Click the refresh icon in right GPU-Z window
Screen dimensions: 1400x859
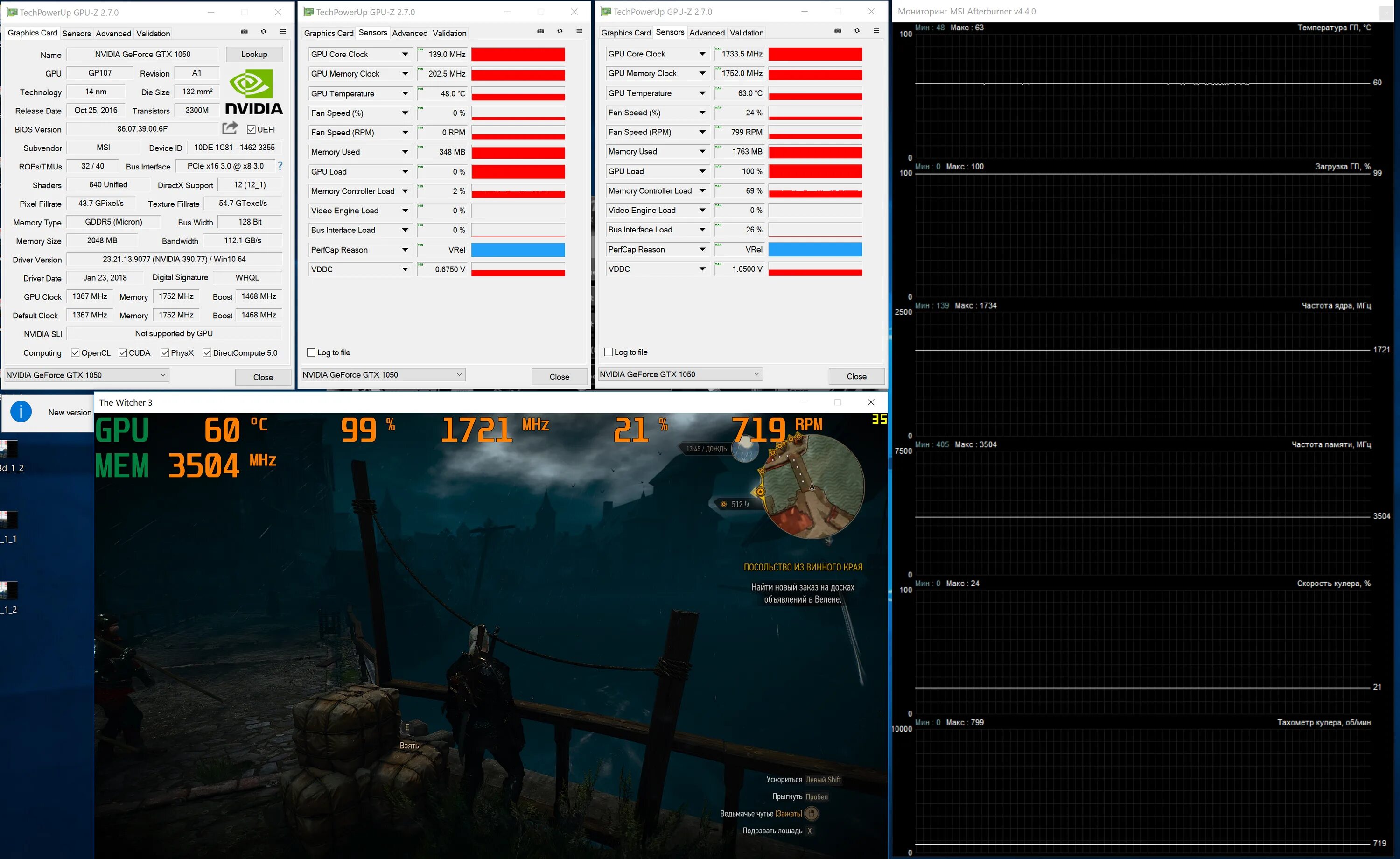(x=857, y=31)
